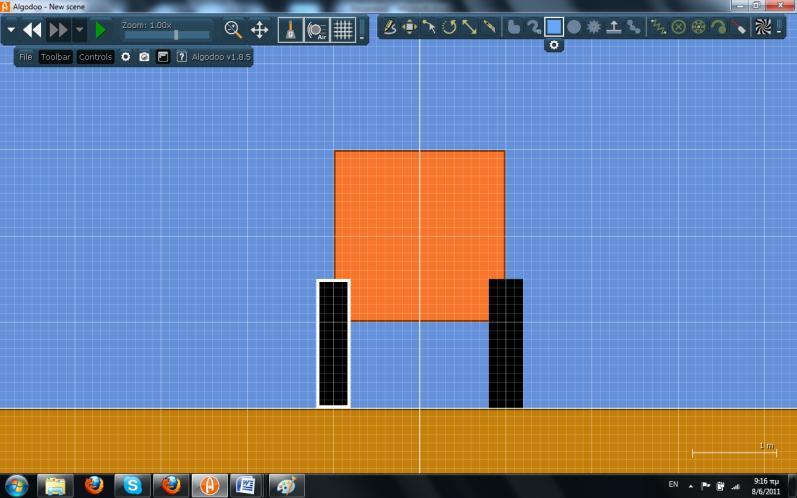This screenshot has width=797, height=498.
Task: Click the Undo double-arrow button
Action: 32,30
